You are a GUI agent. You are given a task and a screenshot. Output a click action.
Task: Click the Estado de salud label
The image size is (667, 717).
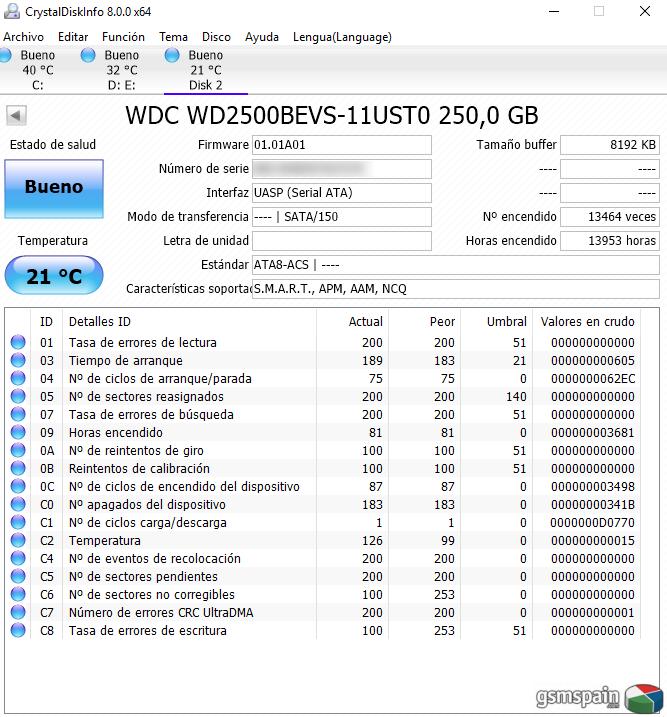point(53,144)
